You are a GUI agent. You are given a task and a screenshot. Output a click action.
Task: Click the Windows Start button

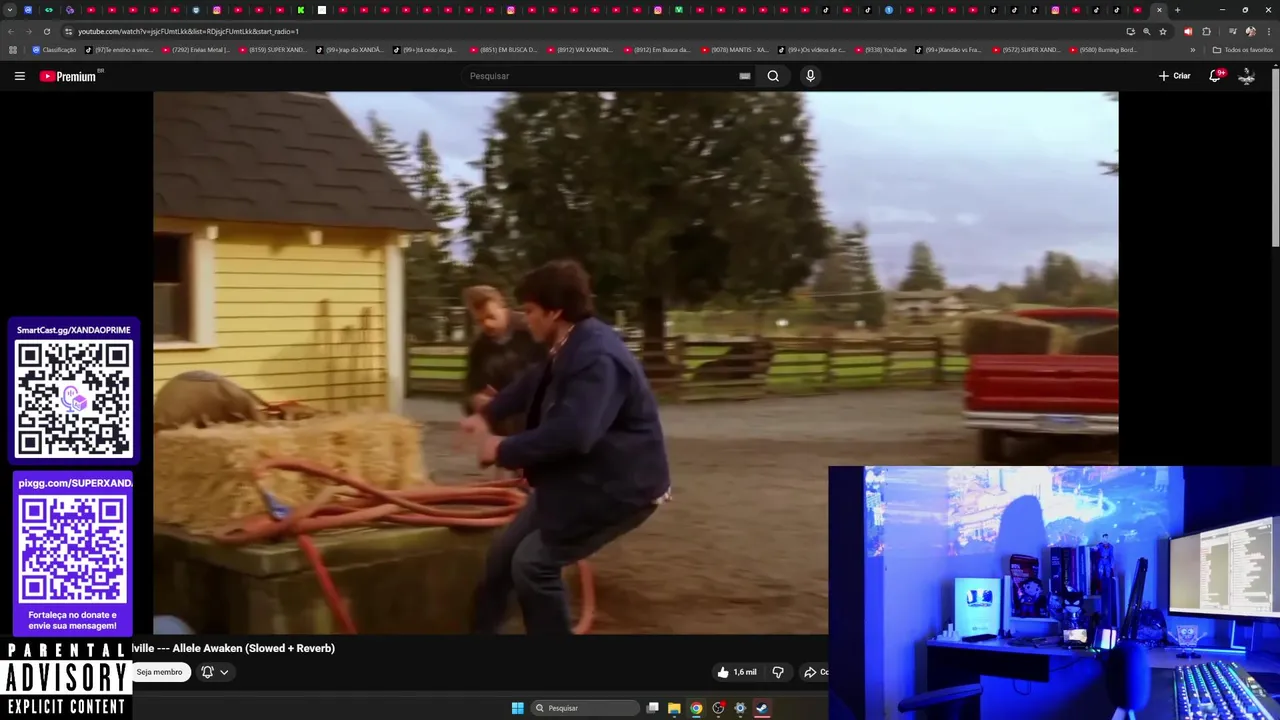517,708
